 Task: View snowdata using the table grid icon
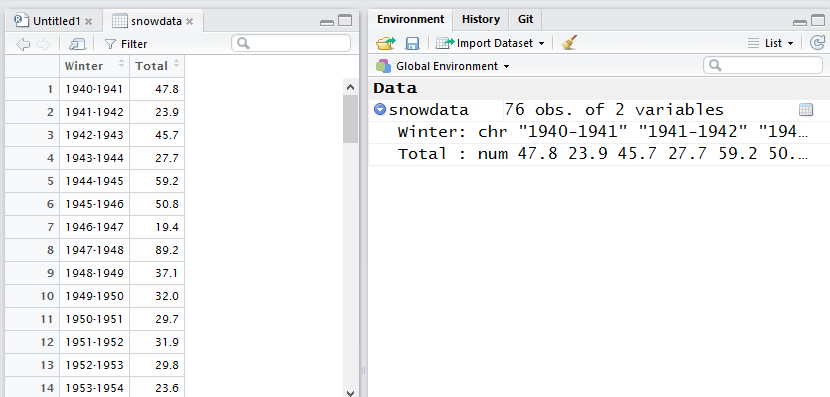[806, 110]
